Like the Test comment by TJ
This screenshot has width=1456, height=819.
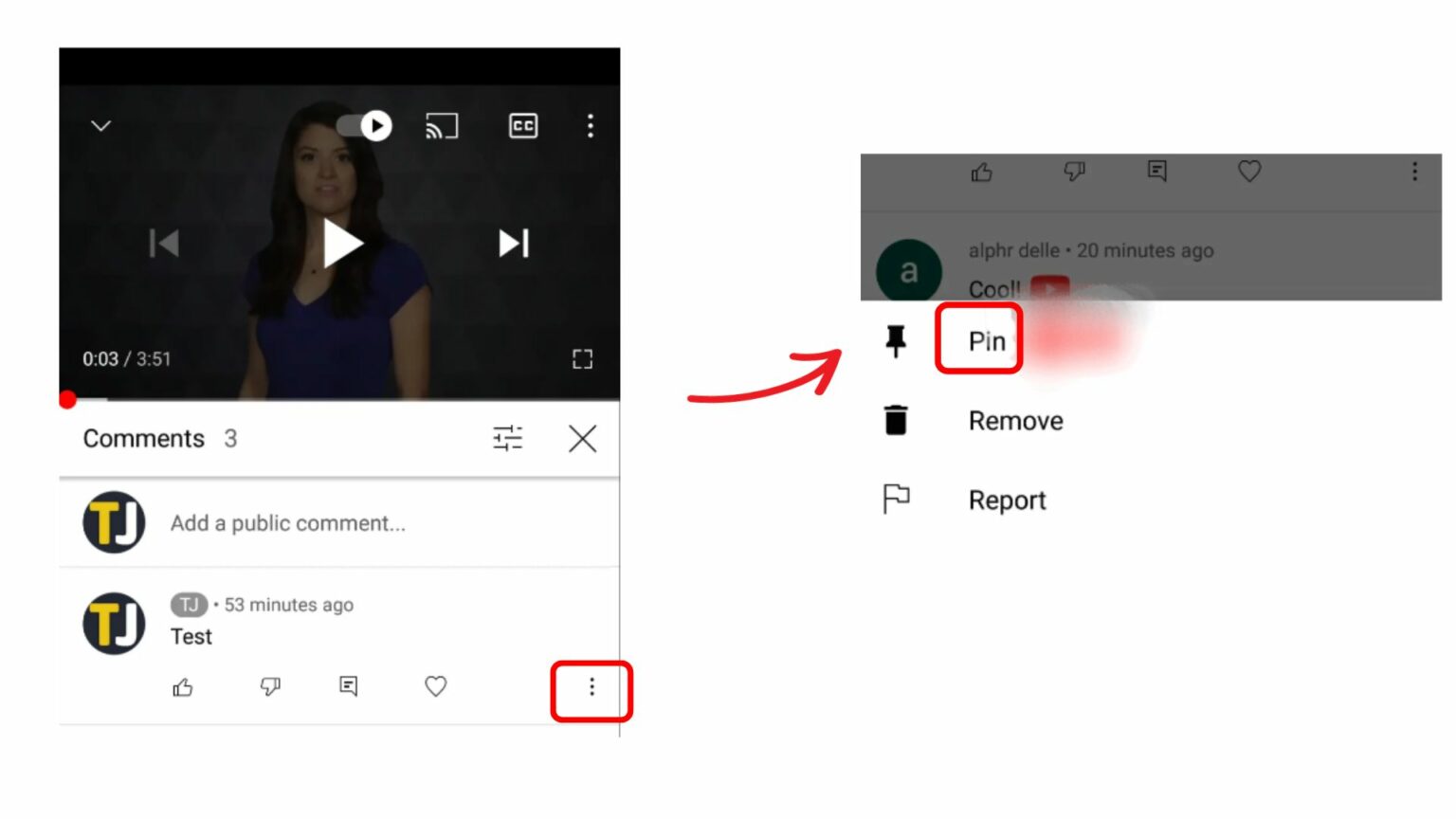pos(181,687)
